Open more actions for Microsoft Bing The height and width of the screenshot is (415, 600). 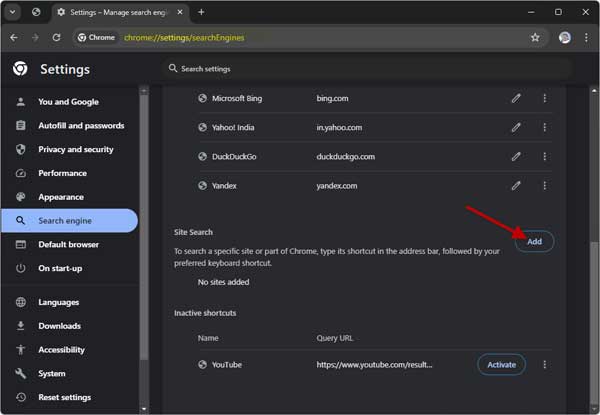544,98
